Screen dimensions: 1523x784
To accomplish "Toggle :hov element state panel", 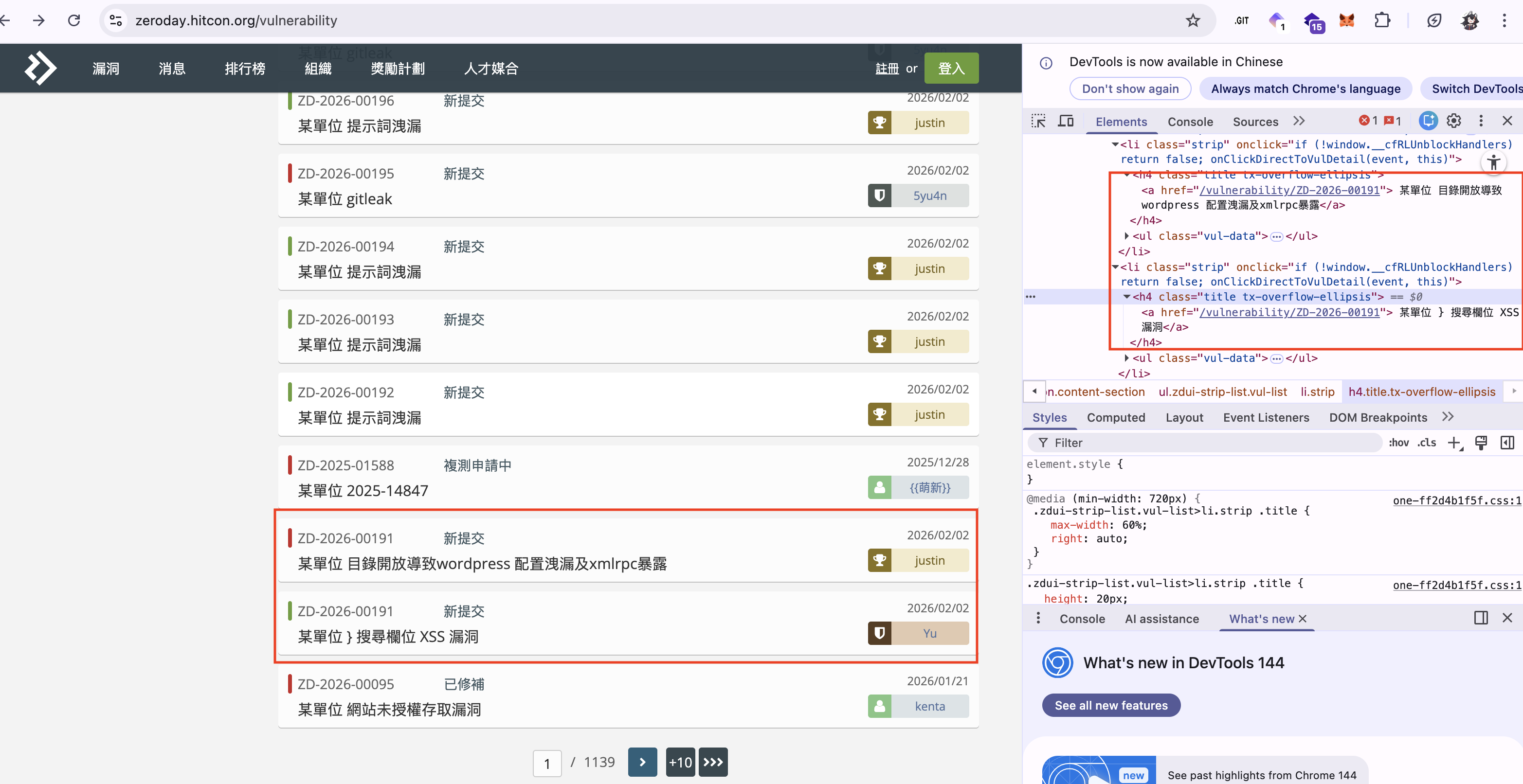I will point(1398,443).
